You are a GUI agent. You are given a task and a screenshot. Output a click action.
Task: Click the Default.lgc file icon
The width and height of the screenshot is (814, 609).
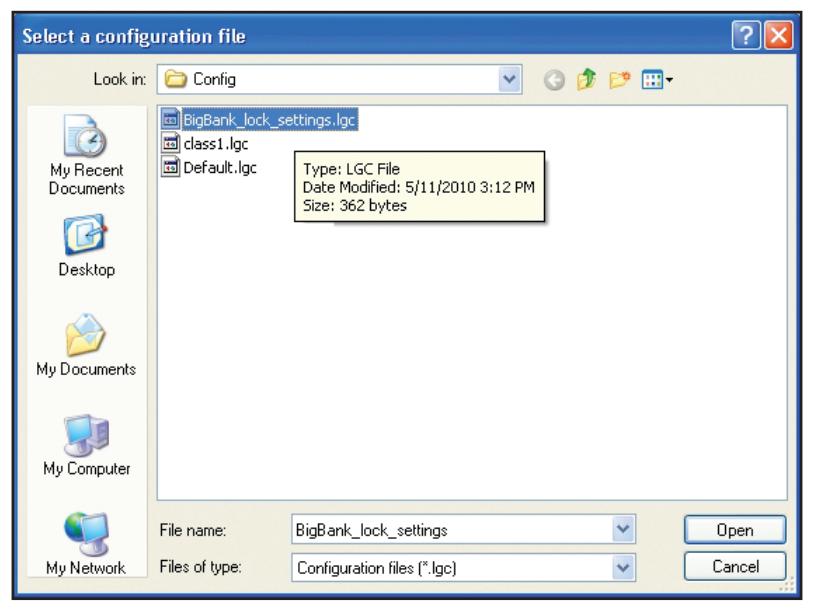[x=170, y=167]
